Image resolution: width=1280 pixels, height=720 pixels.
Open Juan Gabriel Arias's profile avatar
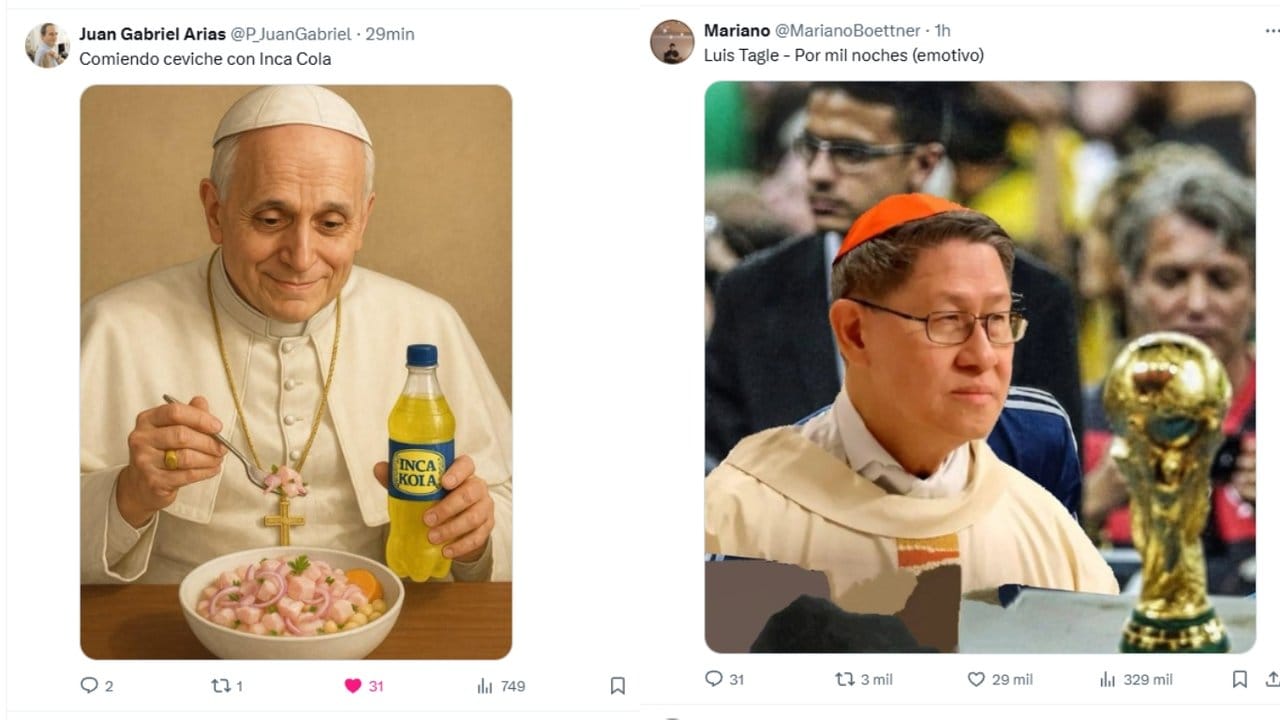tap(47, 45)
